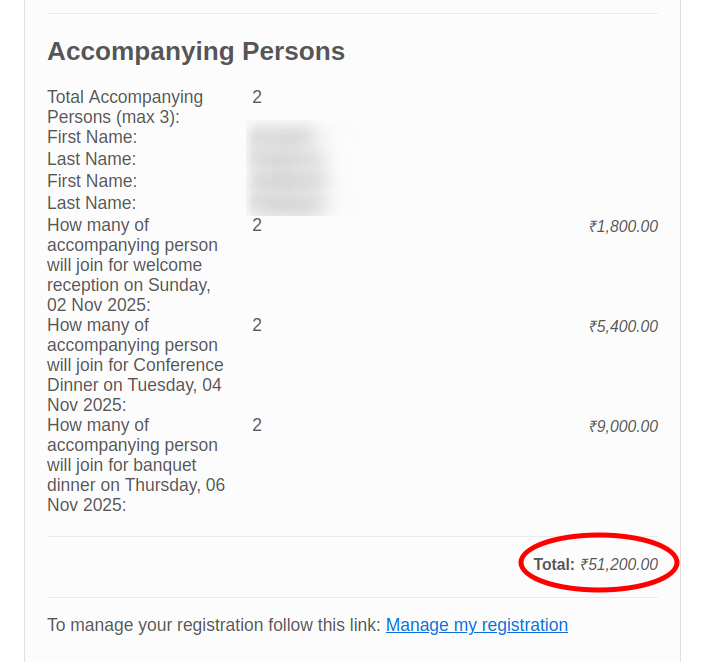Open the Manage my registration link
The image size is (718, 662).
(x=477, y=625)
